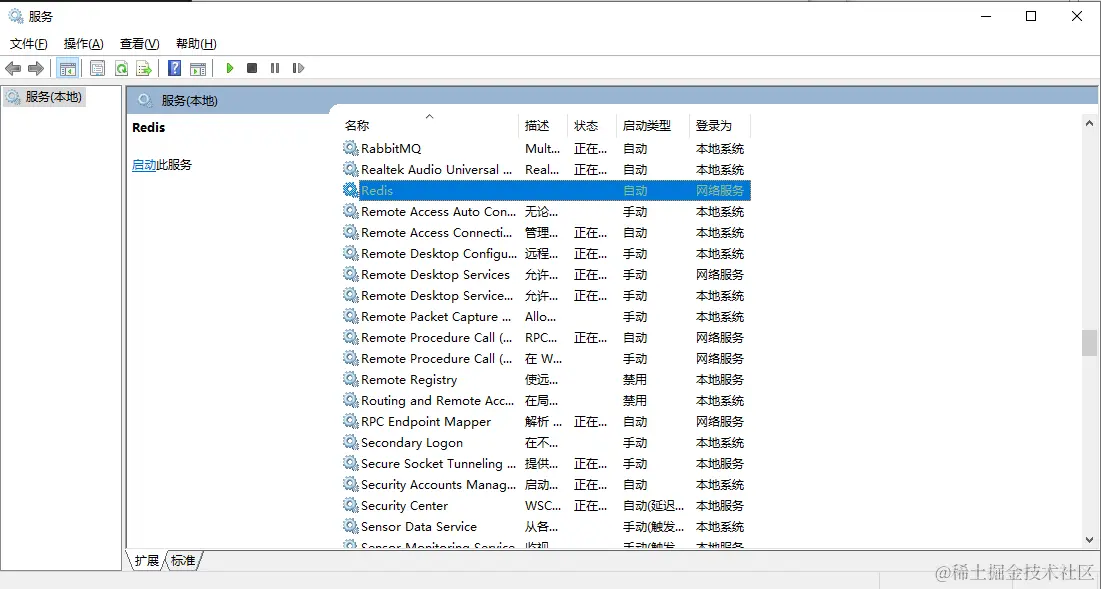The width and height of the screenshot is (1101, 589).
Task: Click 网络服务 logon cell of Redis row
Action: point(720,190)
